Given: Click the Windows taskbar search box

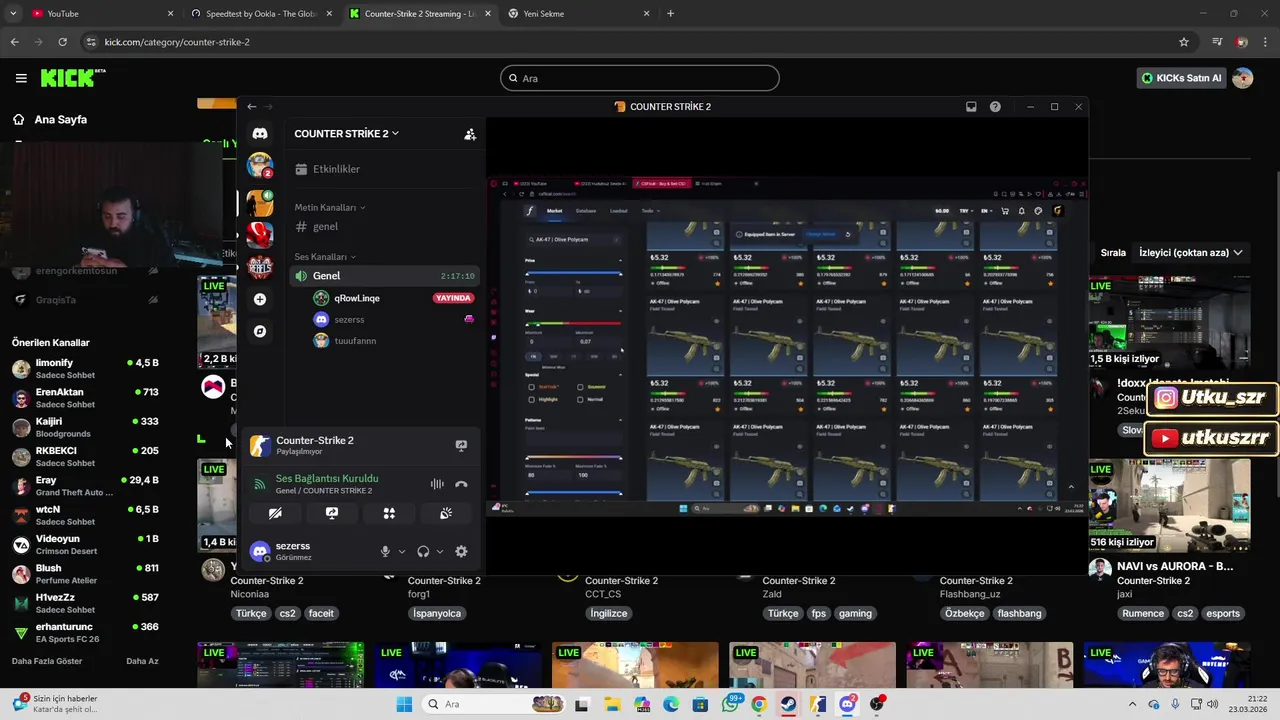Looking at the screenshot, I should 494,704.
